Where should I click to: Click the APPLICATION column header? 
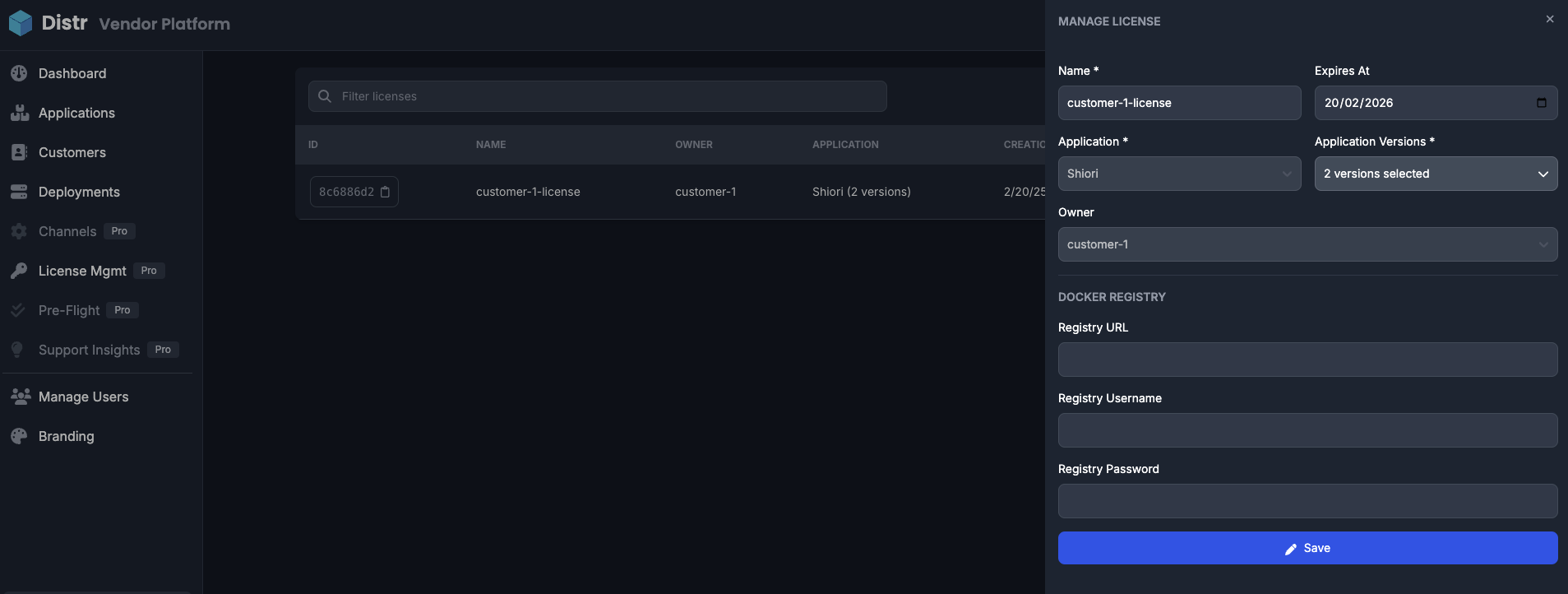845,145
